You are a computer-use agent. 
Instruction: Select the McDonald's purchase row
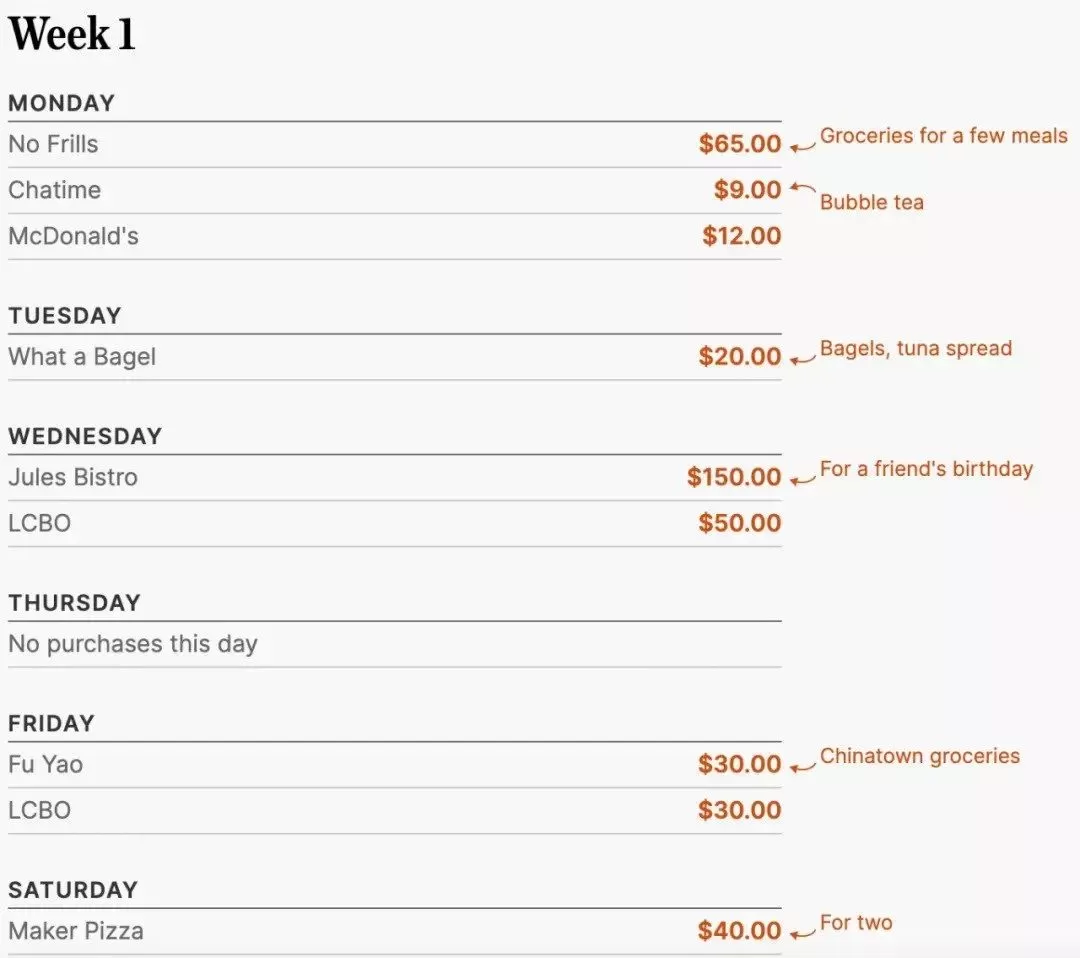tap(395, 236)
